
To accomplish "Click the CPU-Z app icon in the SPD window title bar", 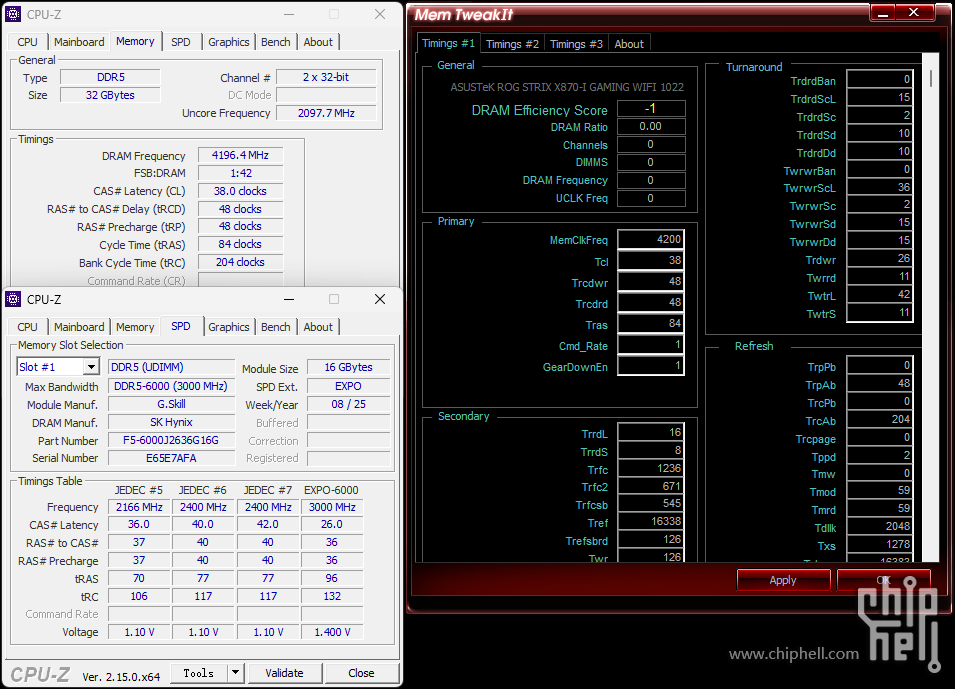I will (x=13, y=299).
